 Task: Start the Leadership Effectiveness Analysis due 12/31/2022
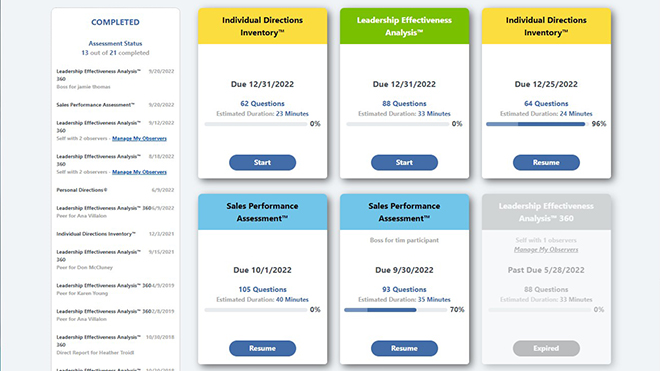point(404,163)
